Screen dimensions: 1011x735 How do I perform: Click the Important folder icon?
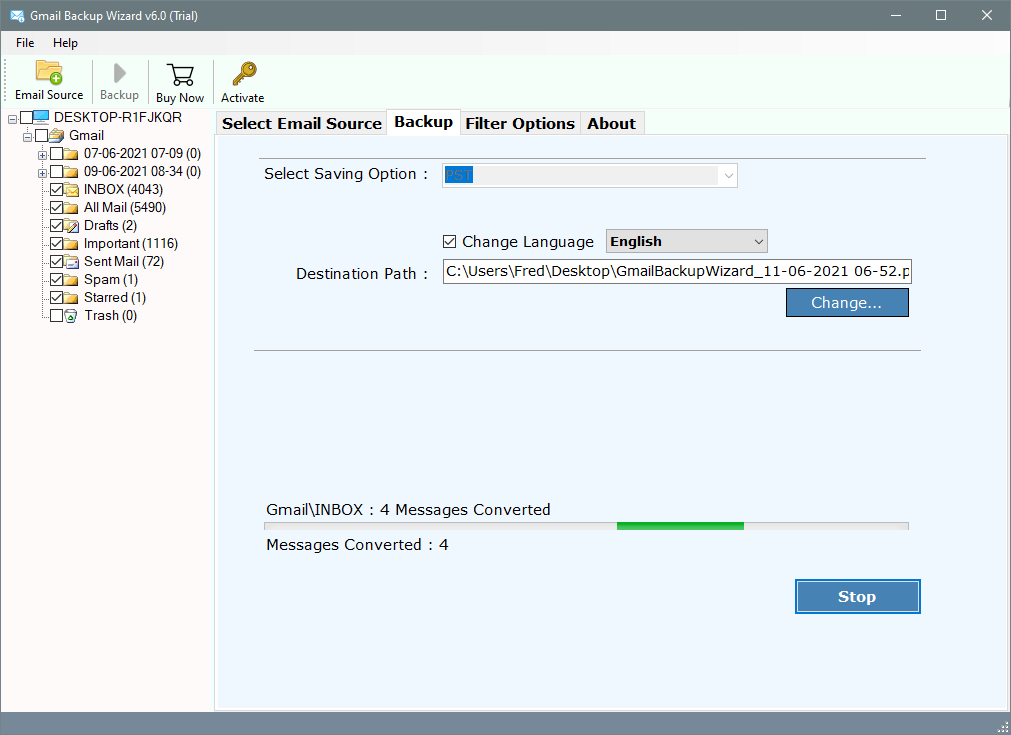point(71,244)
